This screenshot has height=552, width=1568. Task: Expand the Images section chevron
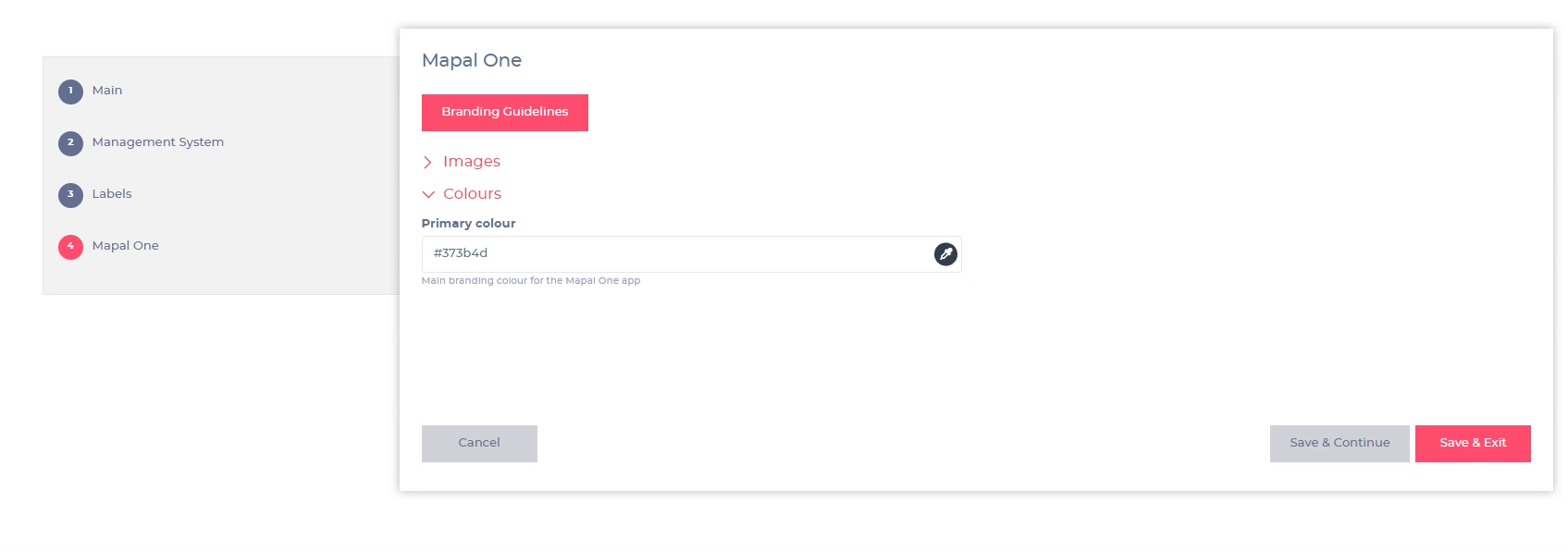click(427, 162)
